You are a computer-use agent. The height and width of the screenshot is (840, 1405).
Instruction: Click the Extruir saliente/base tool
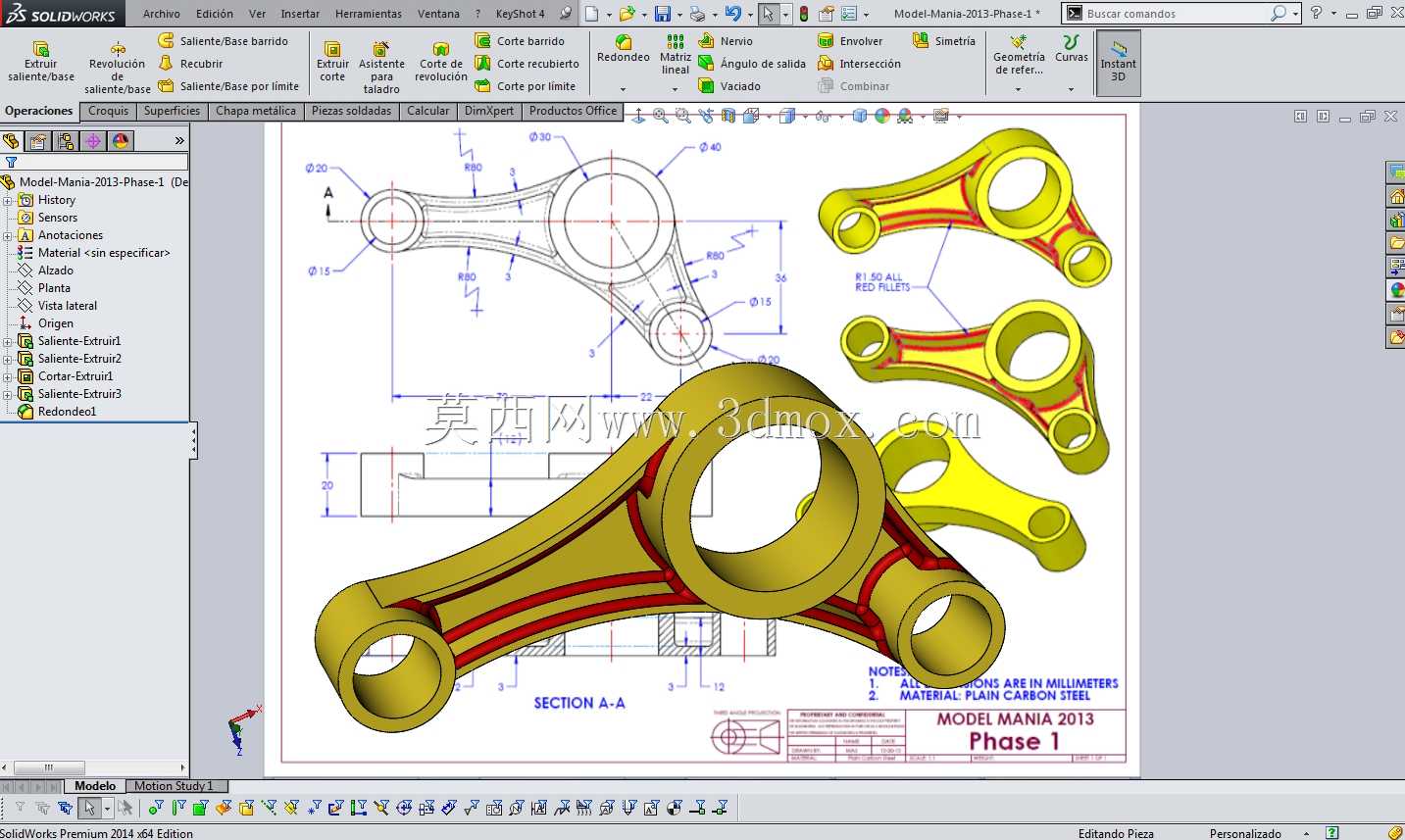(x=40, y=62)
